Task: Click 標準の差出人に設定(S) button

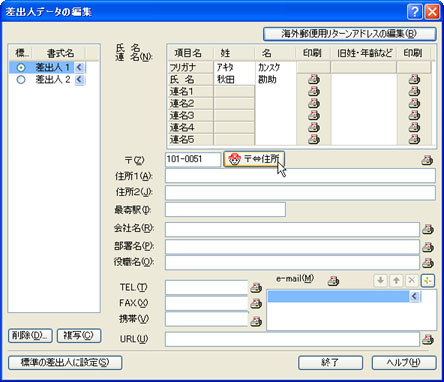Action: [x=65, y=363]
